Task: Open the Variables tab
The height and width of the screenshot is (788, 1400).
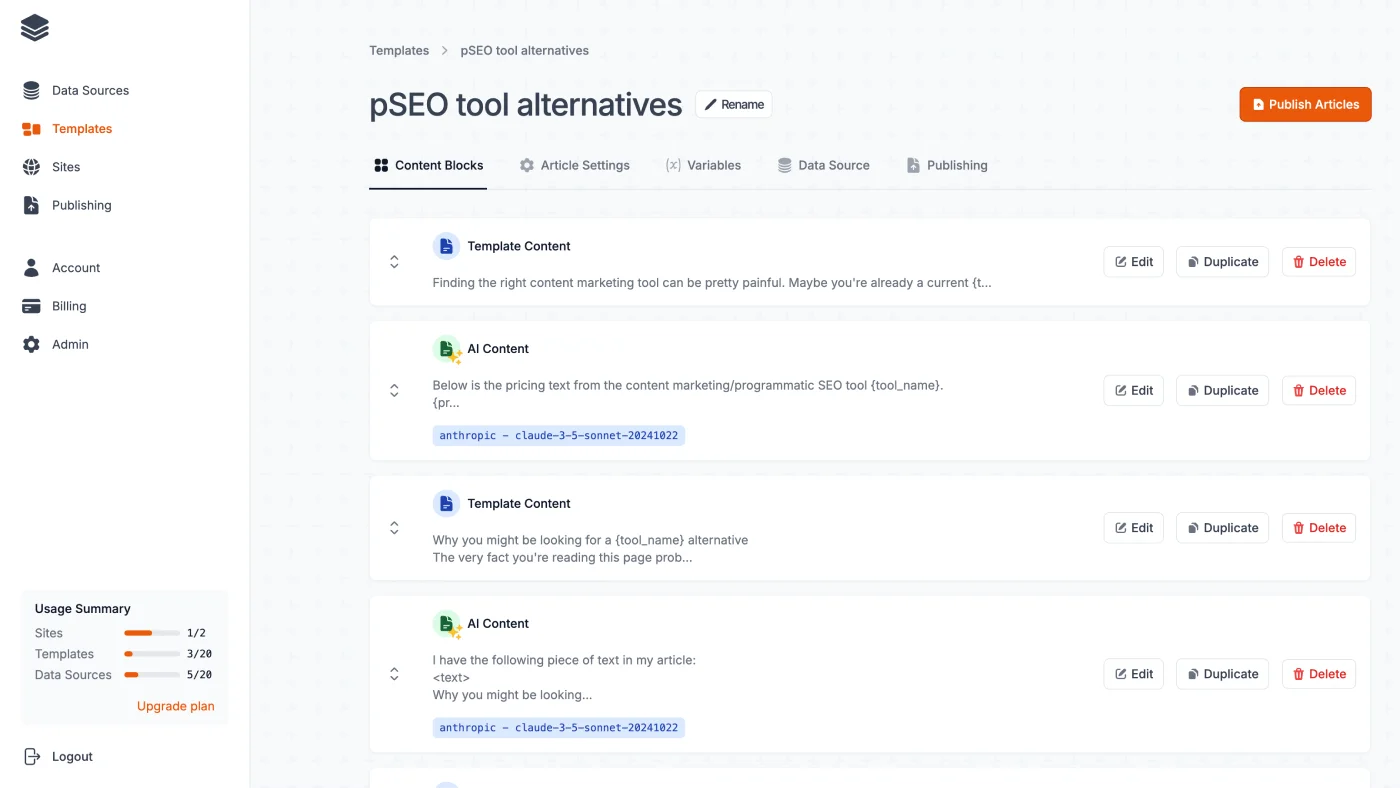Action: (x=703, y=165)
